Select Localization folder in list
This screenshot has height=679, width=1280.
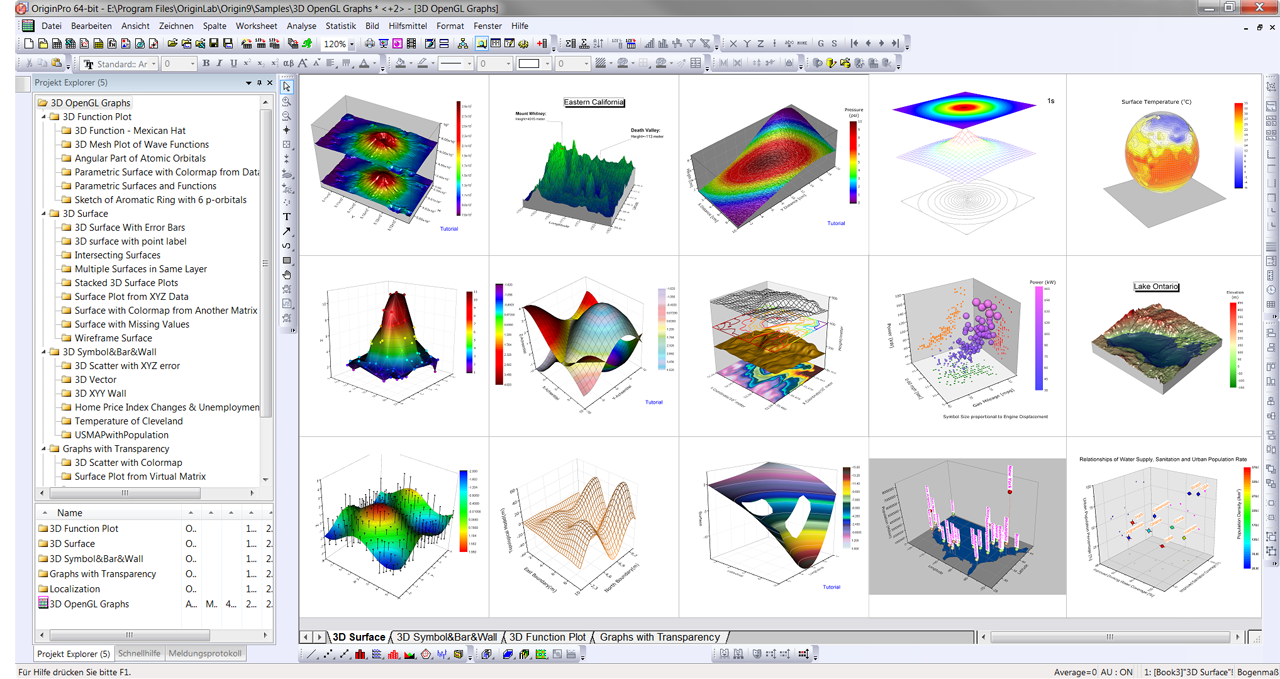click(75, 589)
